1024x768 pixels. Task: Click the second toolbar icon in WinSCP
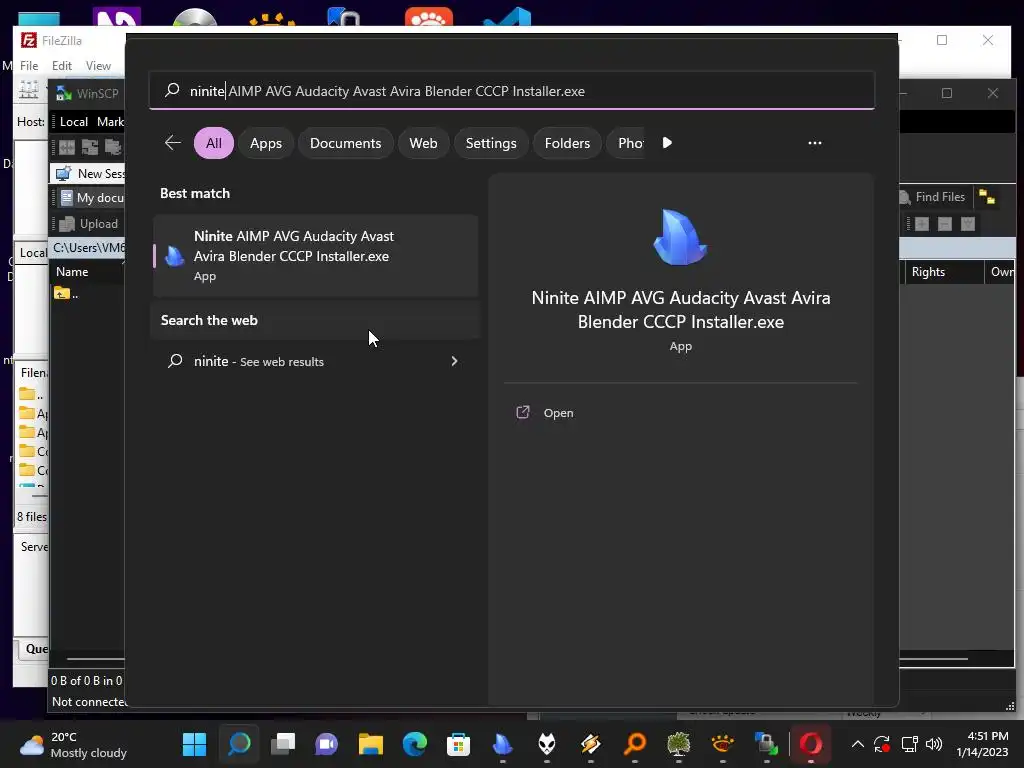point(89,147)
